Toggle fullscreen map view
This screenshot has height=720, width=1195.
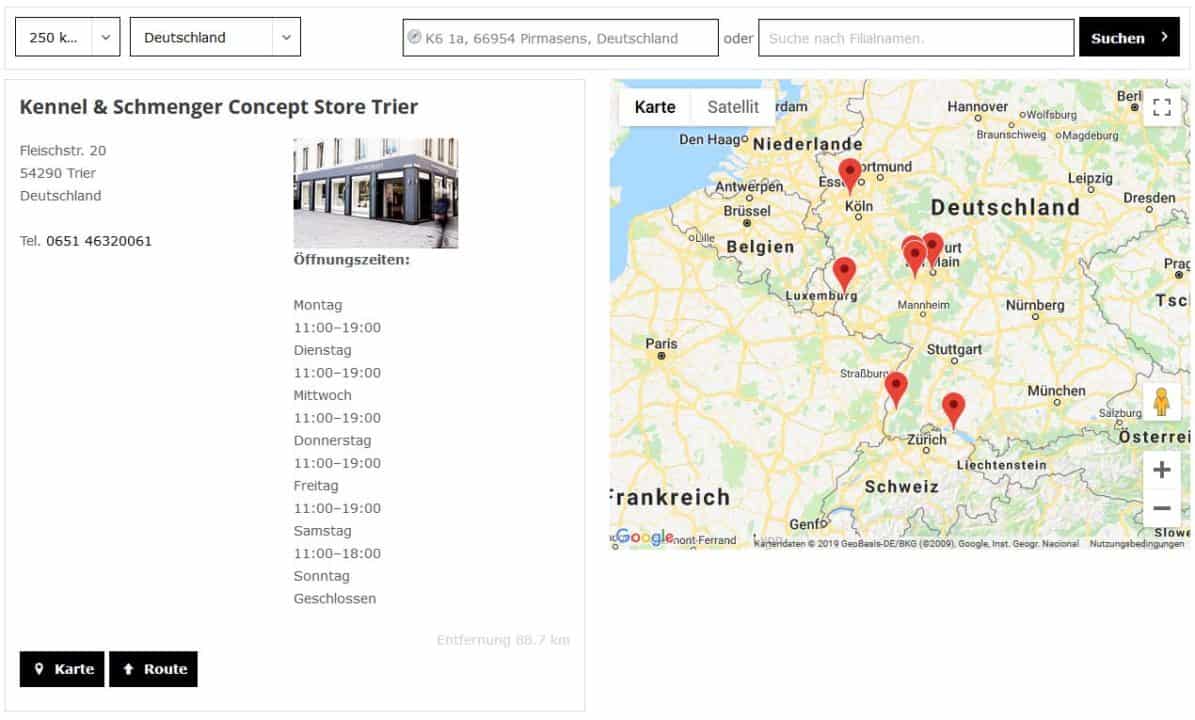1161,107
